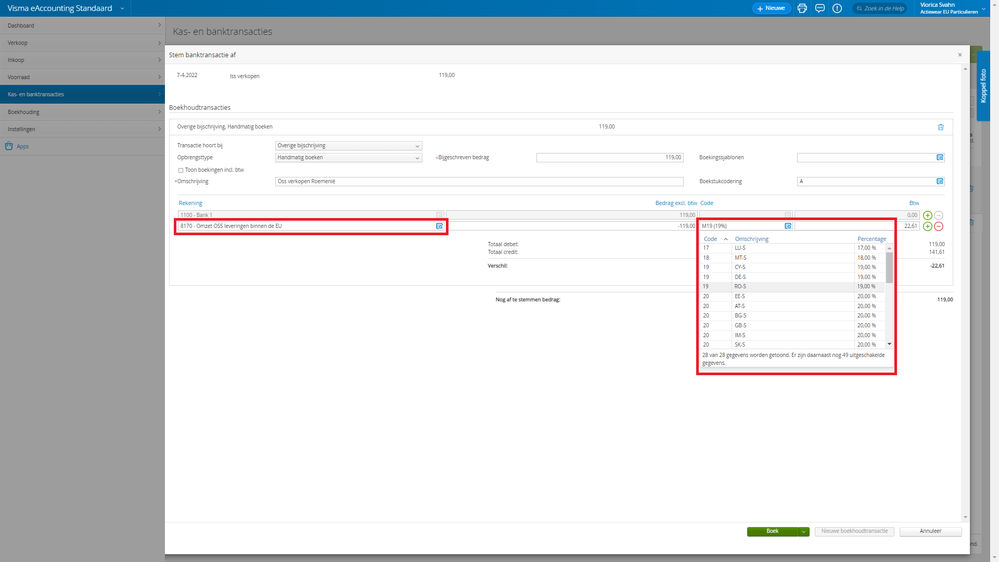Select the BG-S 20% code row
The image size is (999, 562).
coord(793,315)
